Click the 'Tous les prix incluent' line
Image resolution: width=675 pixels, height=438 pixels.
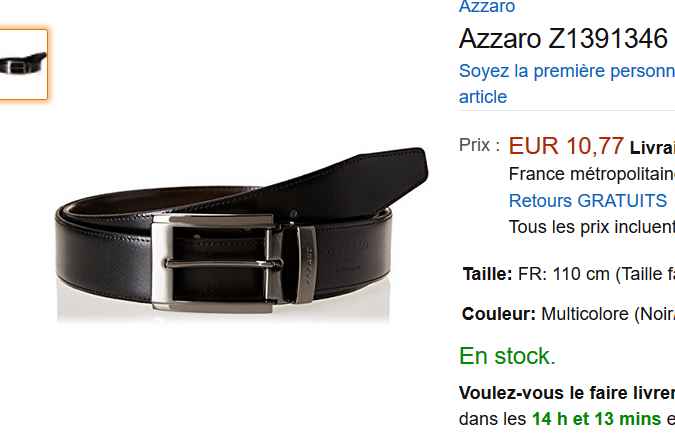[592, 227]
